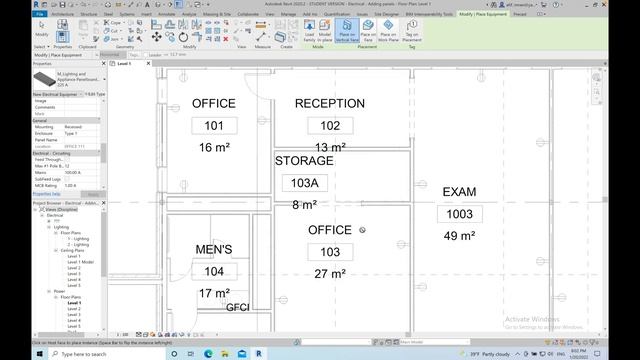Open the Horizontal dropdown in options bar
The image size is (640, 360).
(113, 55)
